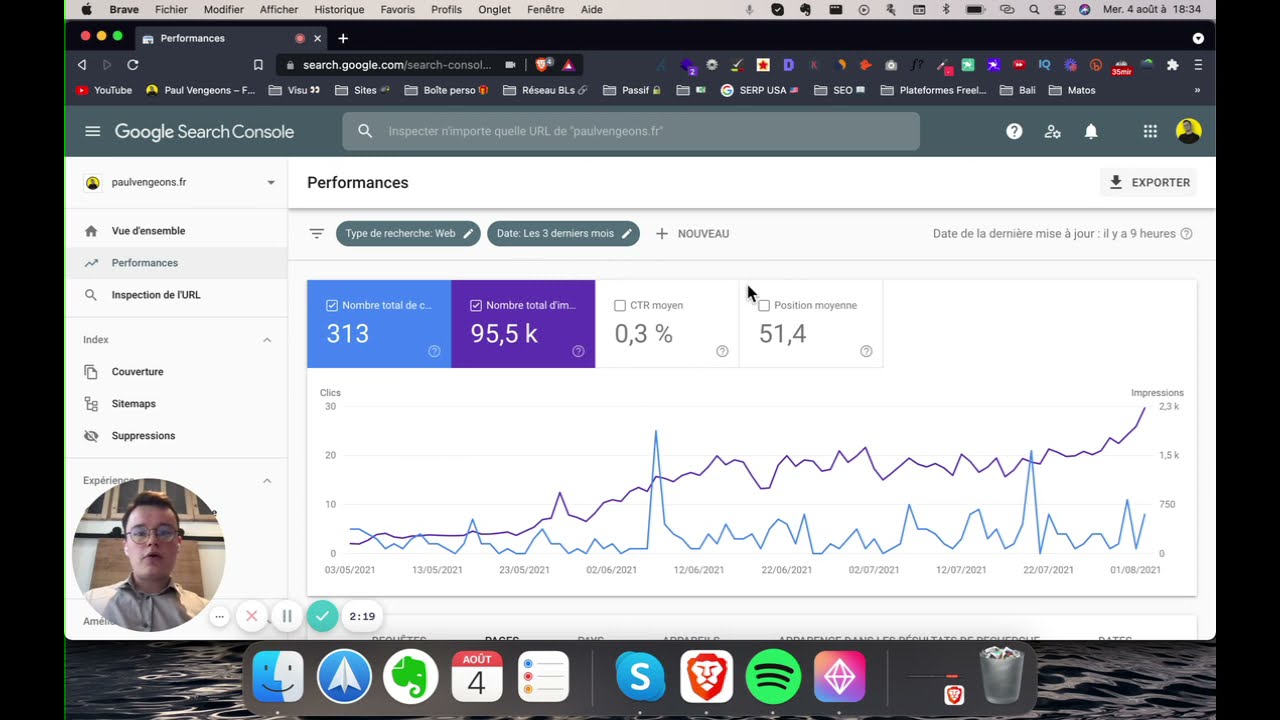
Task: Open Finder from the Dock
Action: [278, 677]
